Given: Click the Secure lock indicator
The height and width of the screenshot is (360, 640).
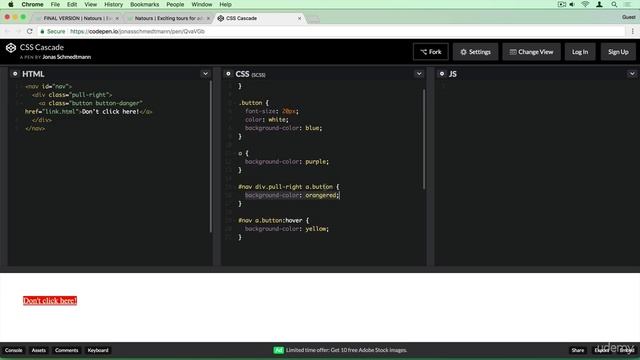Looking at the screenshot, I should [x=53, y=31].
